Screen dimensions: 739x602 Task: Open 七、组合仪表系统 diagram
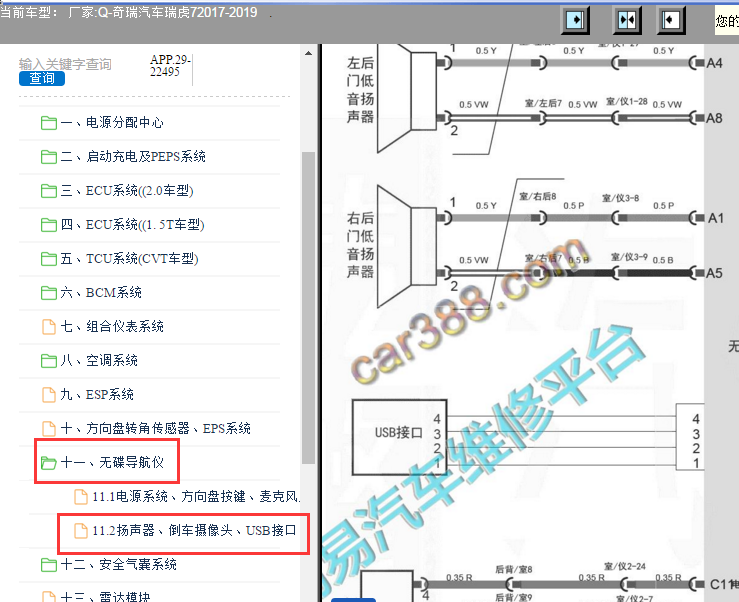click(x=112, y=326)
